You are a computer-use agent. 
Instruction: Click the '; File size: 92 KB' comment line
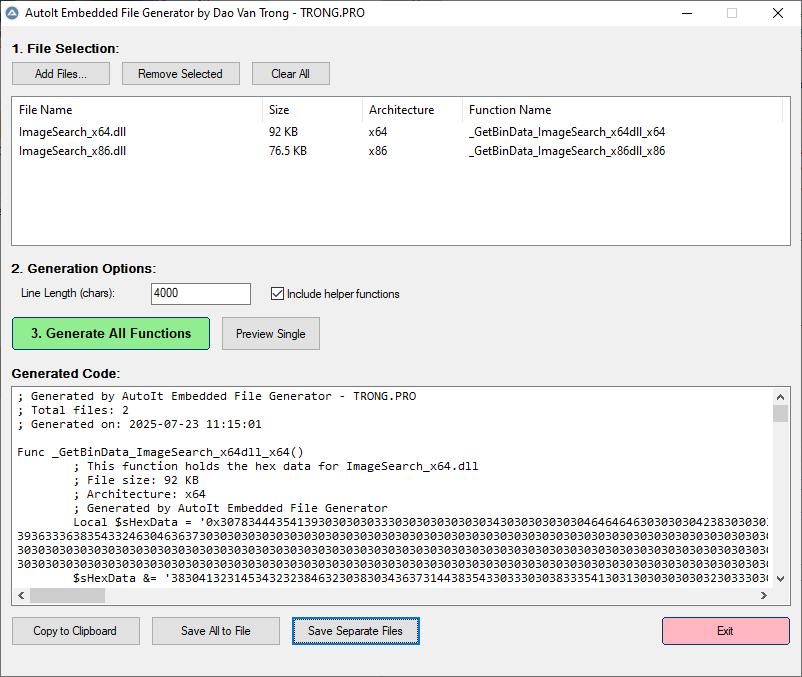(x=136, y=480)
